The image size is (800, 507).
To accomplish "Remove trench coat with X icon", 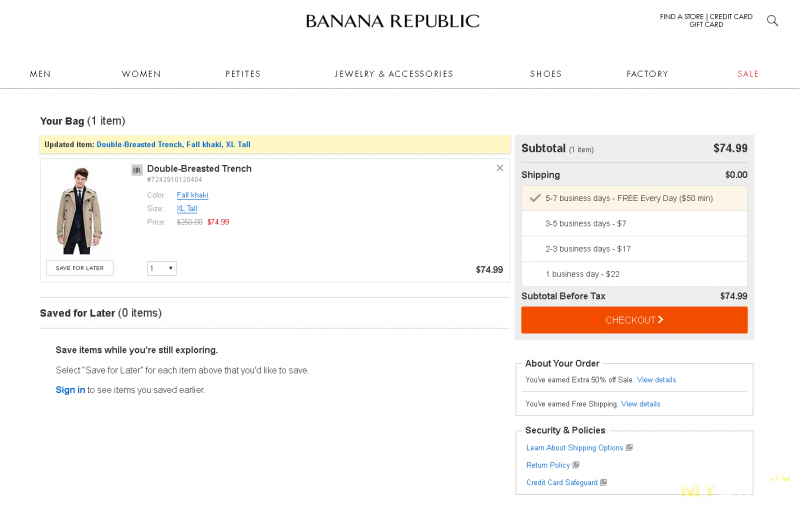I will 500,168.
